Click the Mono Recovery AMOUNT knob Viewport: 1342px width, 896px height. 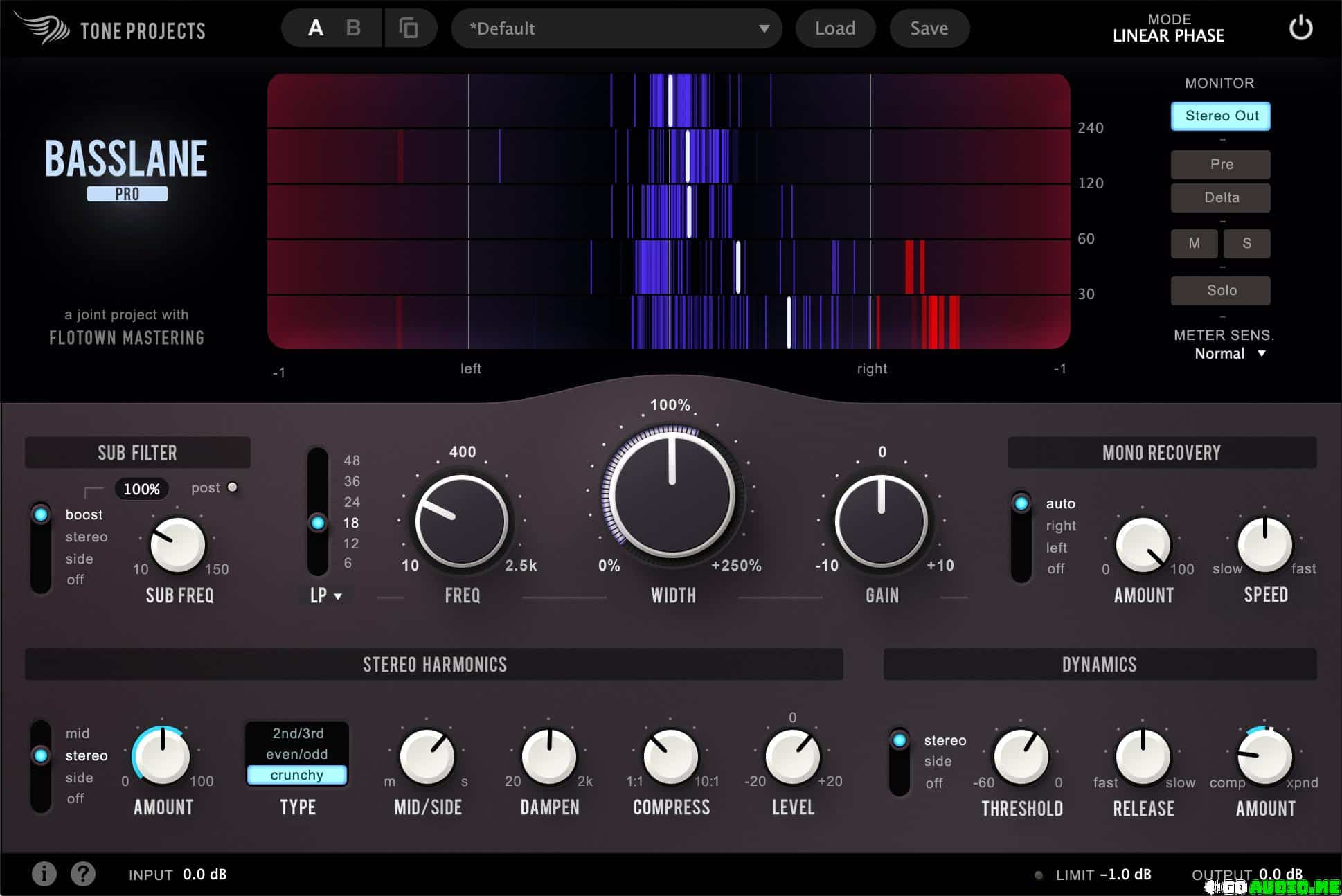point(1143,545)
